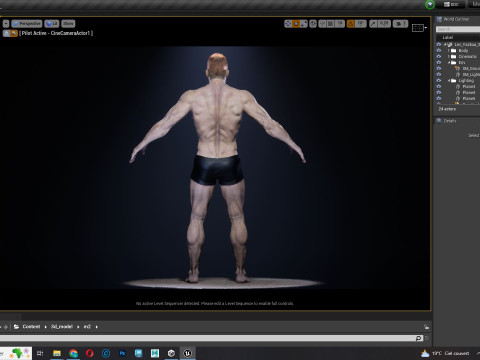Open Task View on the taskbar
Viewport: 480px width, 360px height.
[40, 353]
